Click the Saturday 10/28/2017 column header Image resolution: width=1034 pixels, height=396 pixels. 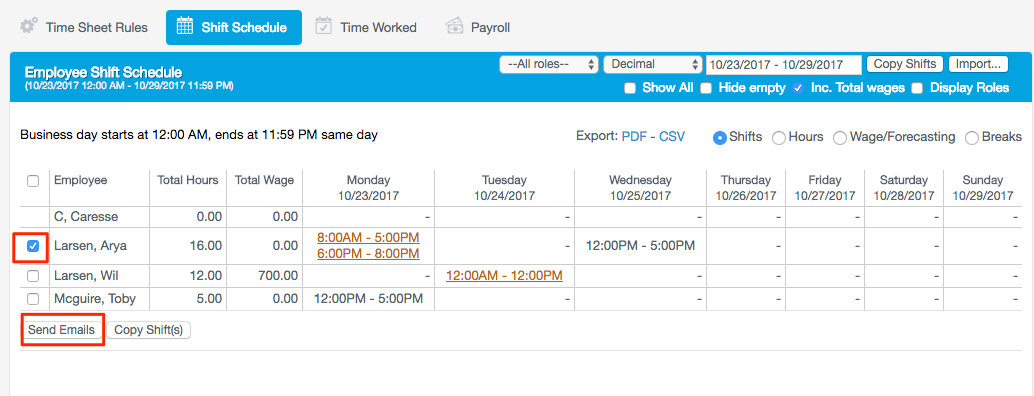904,188
